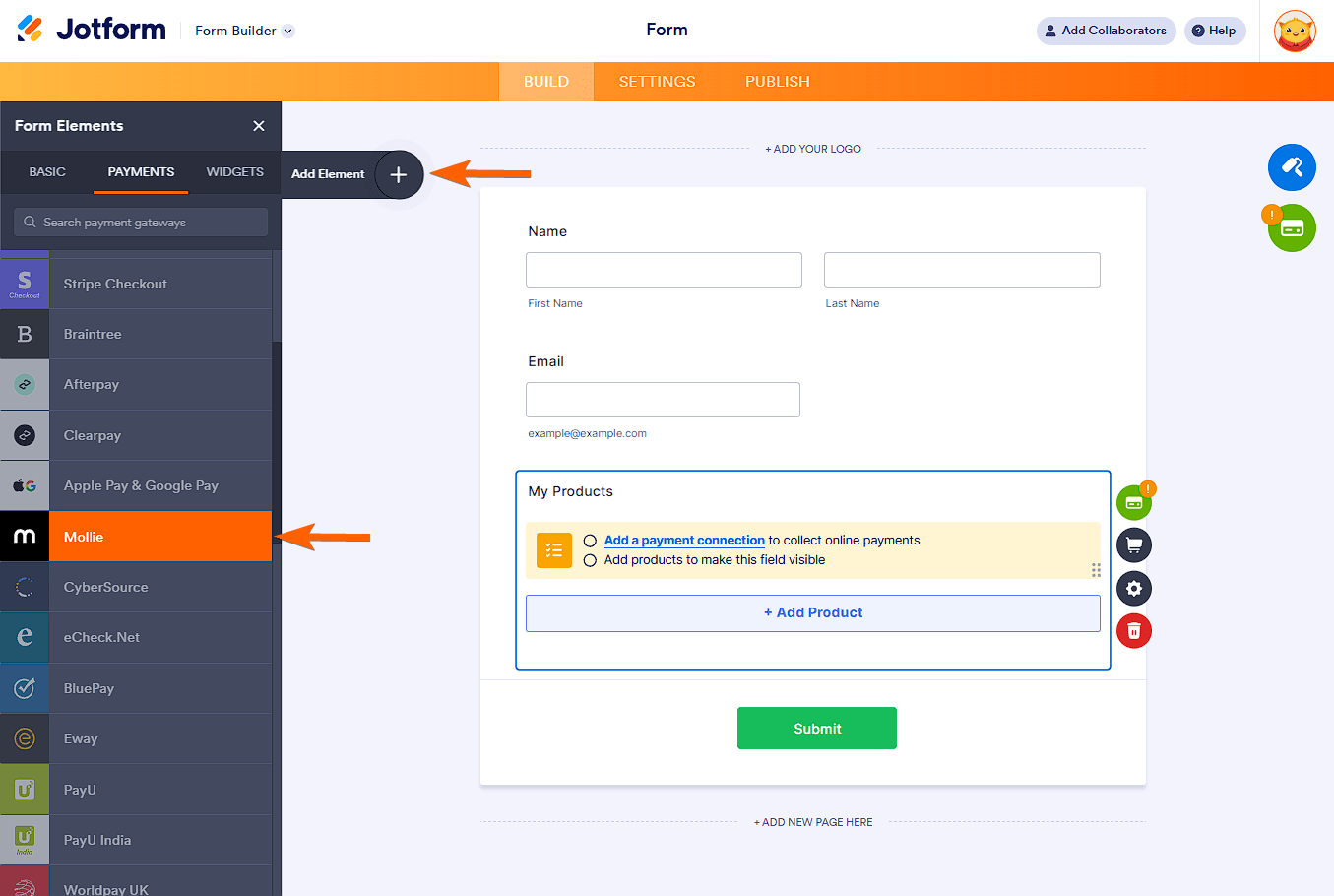Click the green Submit button
The height and width of the screenshot is (896, 1334).
[x=817, y=729]
